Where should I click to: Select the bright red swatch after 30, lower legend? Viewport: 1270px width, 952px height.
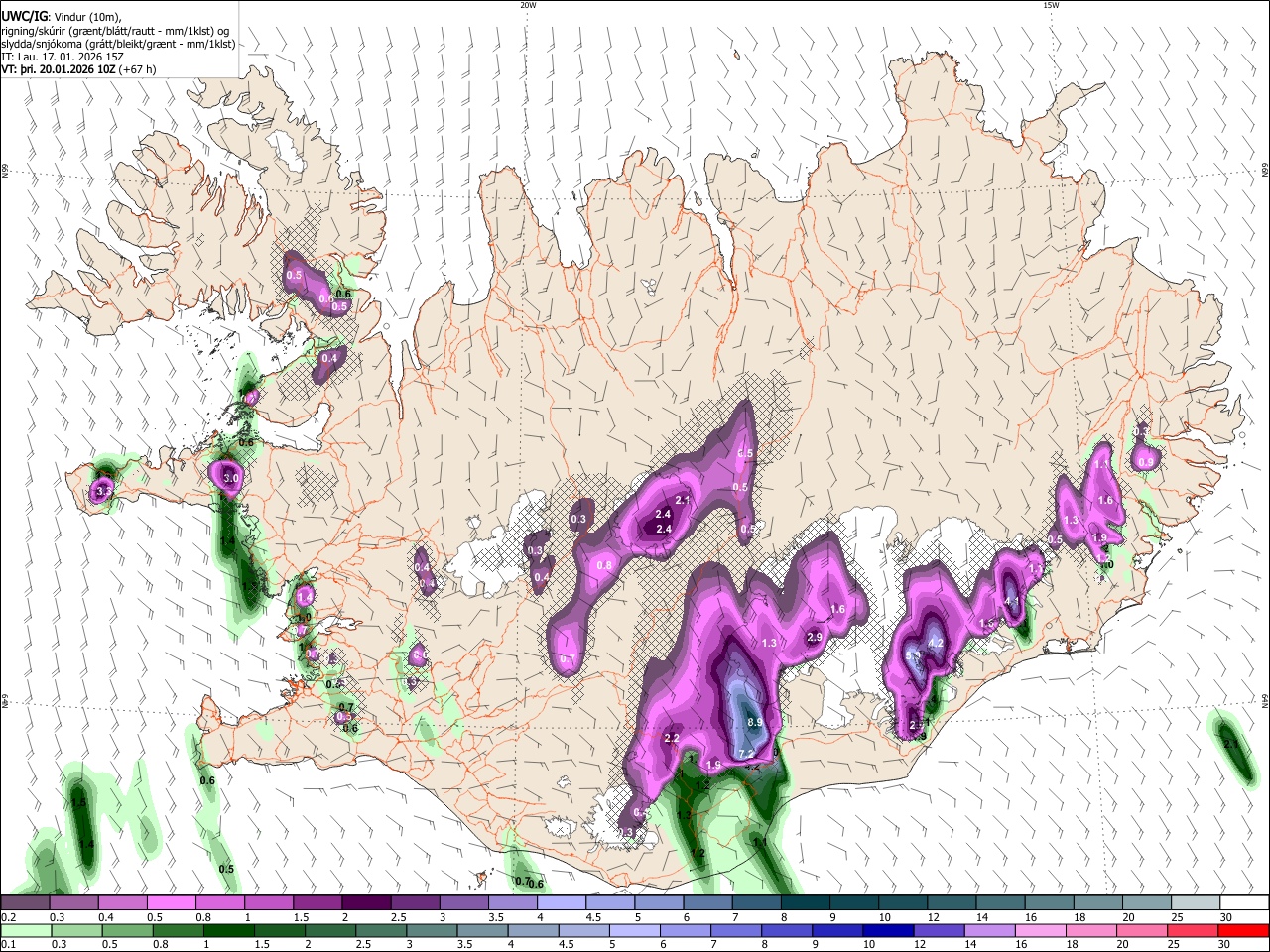tap(1244, 930)
